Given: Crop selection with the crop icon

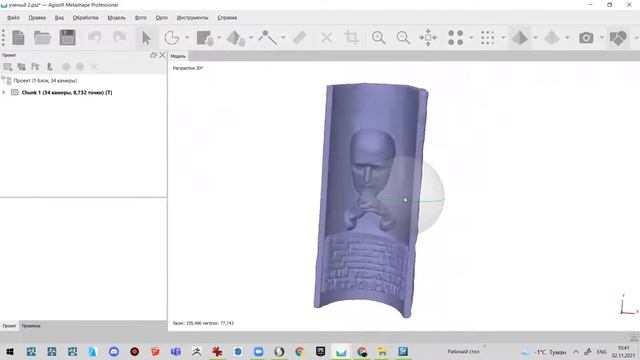Looking at the screenshot, I should (351, 38).
